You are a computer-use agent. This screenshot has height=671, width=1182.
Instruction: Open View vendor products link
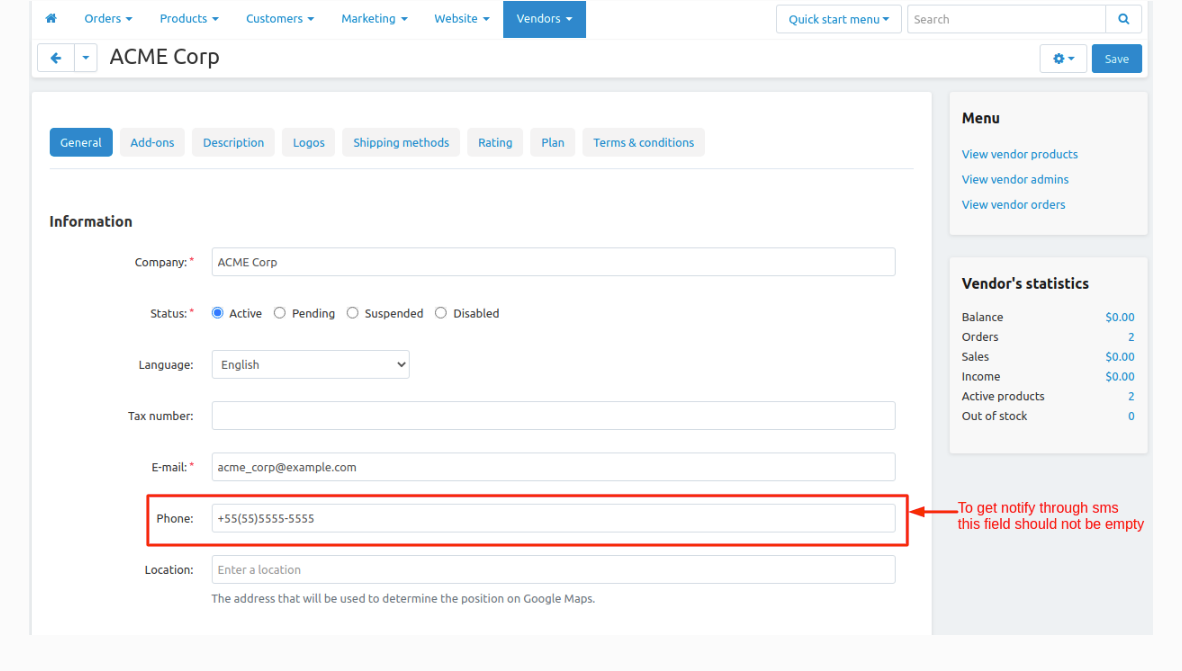point(1019,154)
